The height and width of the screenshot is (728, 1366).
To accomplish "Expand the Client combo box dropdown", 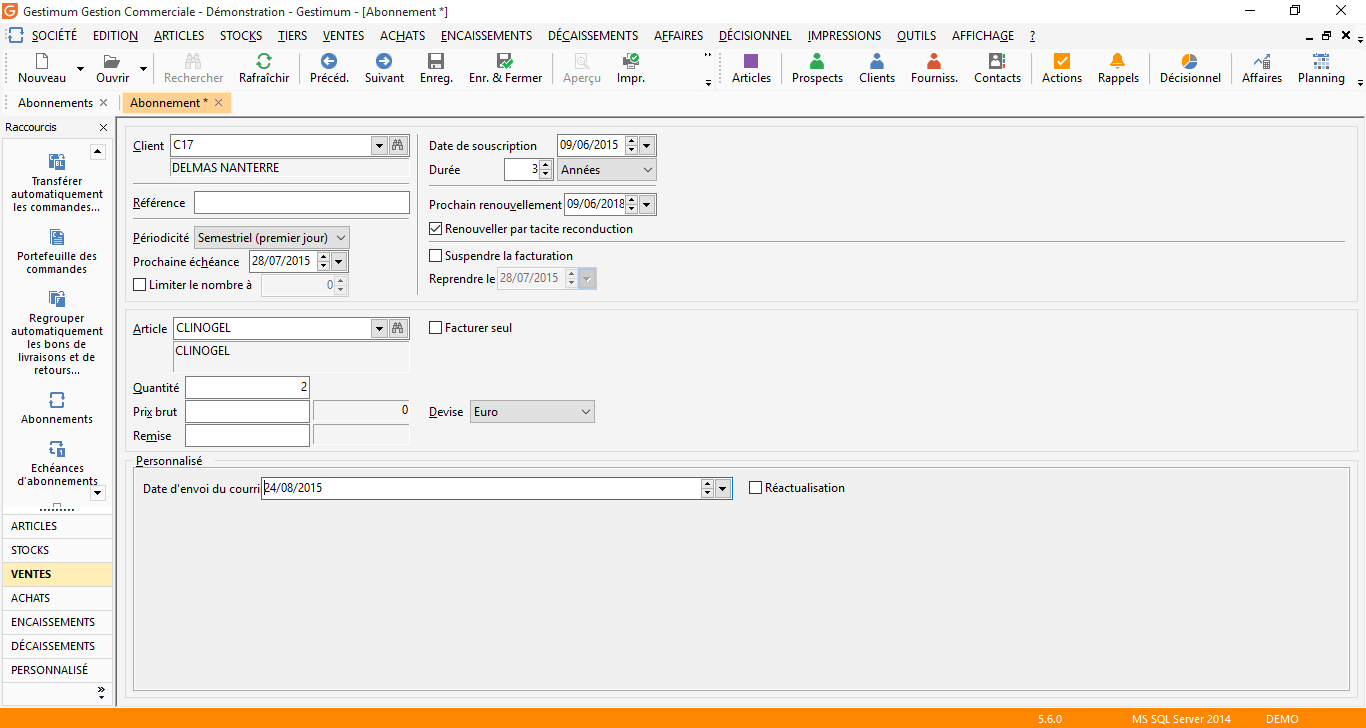I will pyautogui.click(x=379, y=146).
